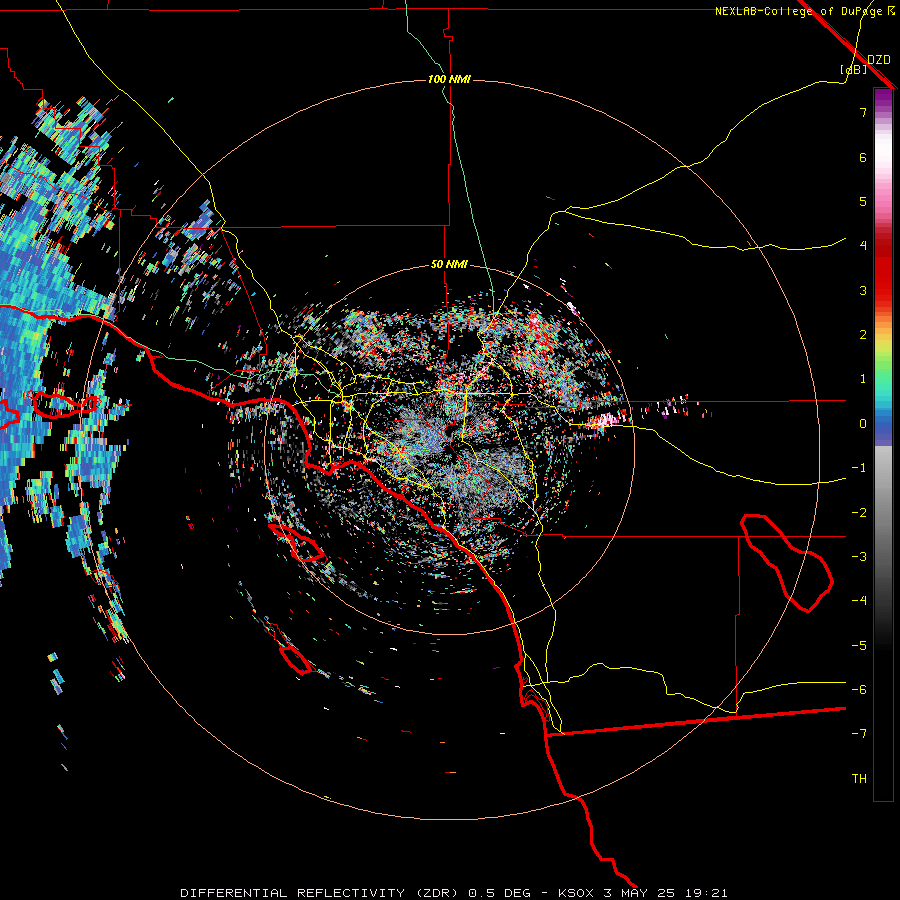Click the '-5' value on the color scale

(859, 646)
